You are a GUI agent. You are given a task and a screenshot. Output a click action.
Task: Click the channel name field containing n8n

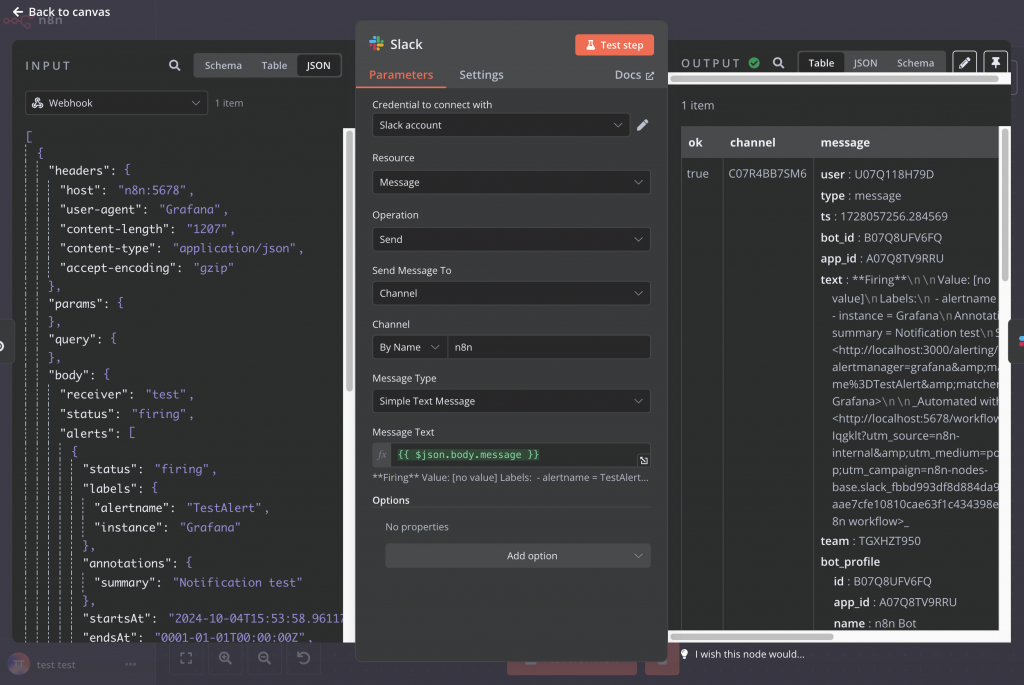[x=549, y=347]
